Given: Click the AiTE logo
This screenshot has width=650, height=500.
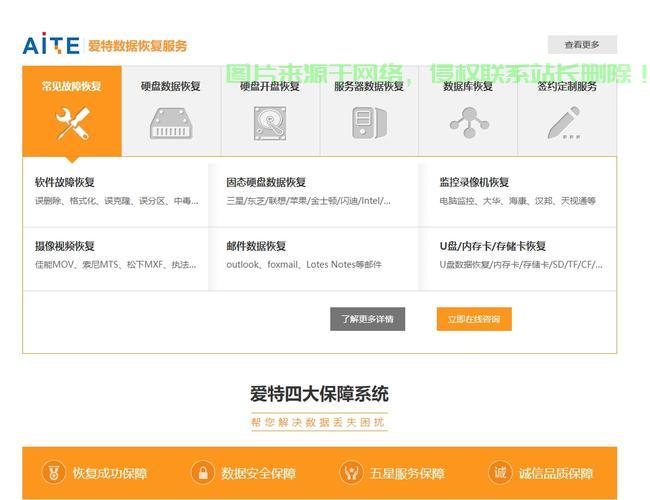Looking at the screenshot, I should point(51,44).
